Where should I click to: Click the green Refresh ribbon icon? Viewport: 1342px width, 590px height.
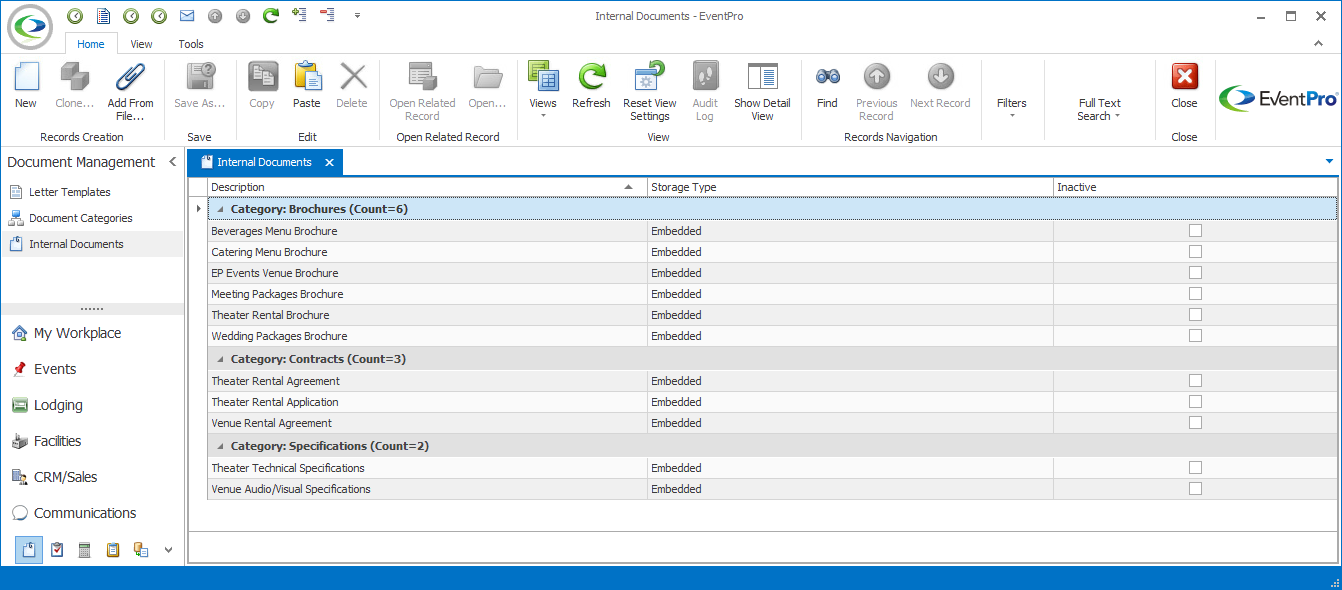(x=591, y=77)
